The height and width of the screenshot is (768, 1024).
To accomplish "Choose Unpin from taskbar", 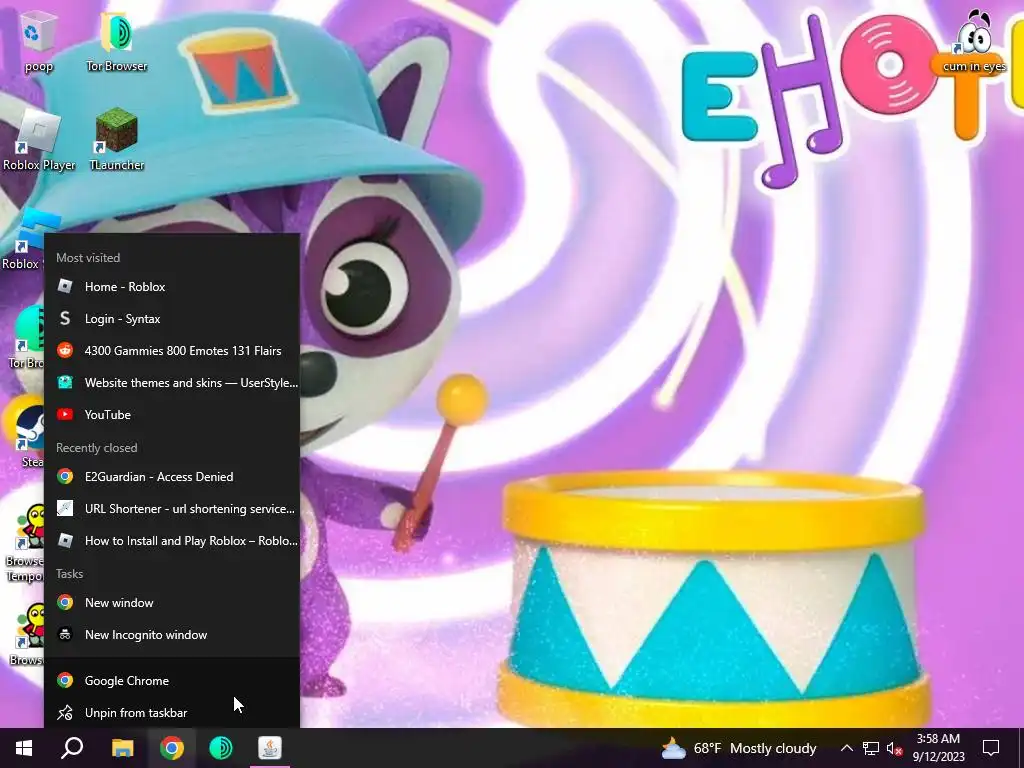I will (x=172, y=712).
